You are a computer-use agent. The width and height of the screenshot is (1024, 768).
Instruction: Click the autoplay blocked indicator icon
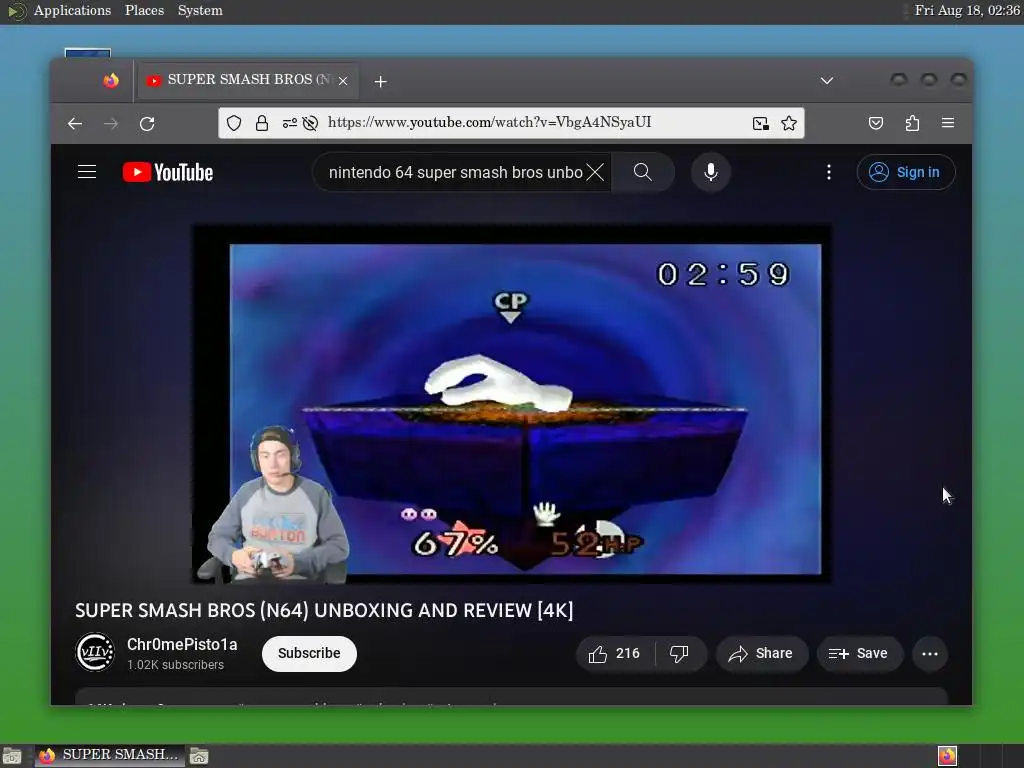[x=310, y=123]
